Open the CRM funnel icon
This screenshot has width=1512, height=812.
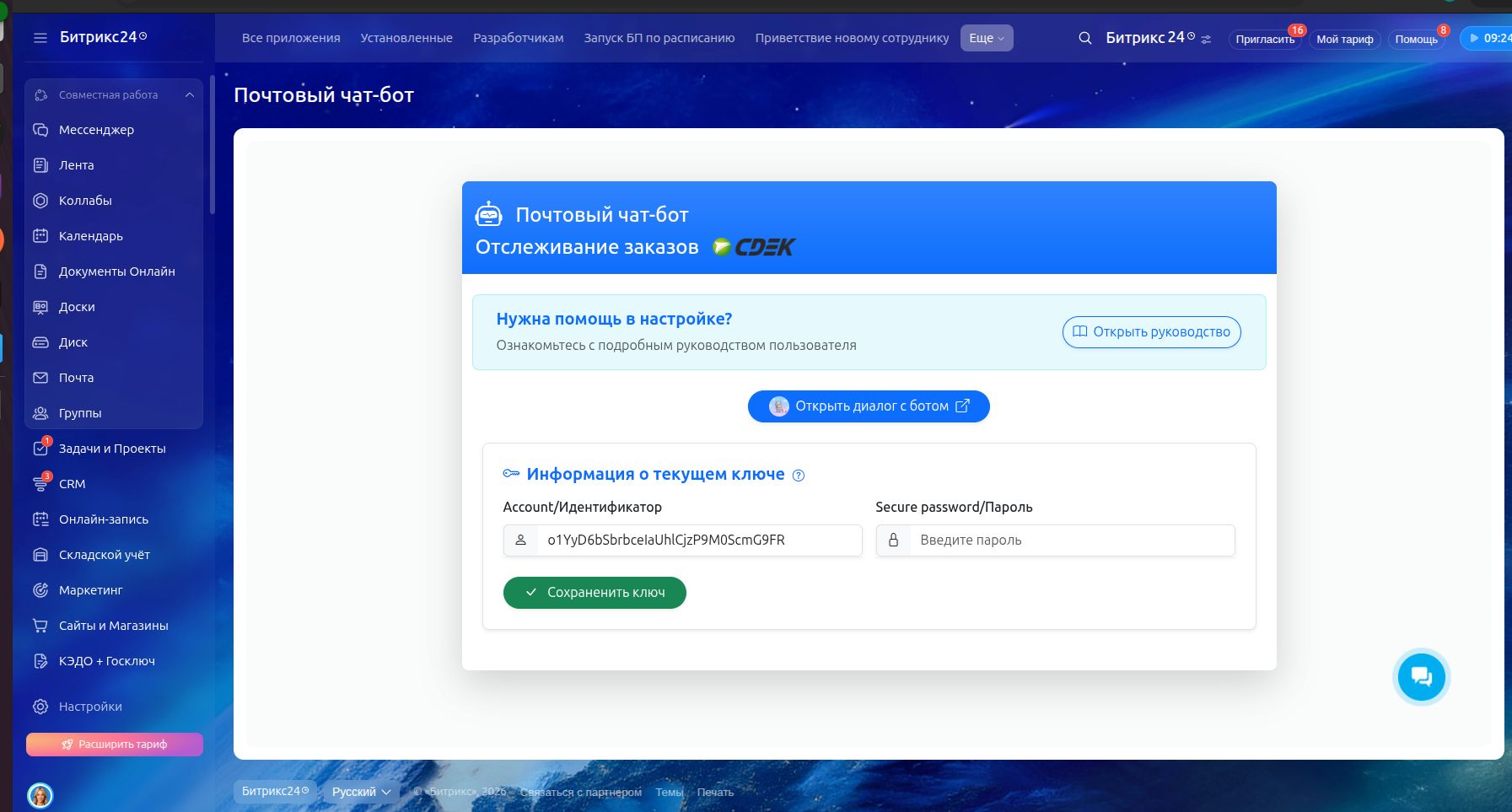40,484
